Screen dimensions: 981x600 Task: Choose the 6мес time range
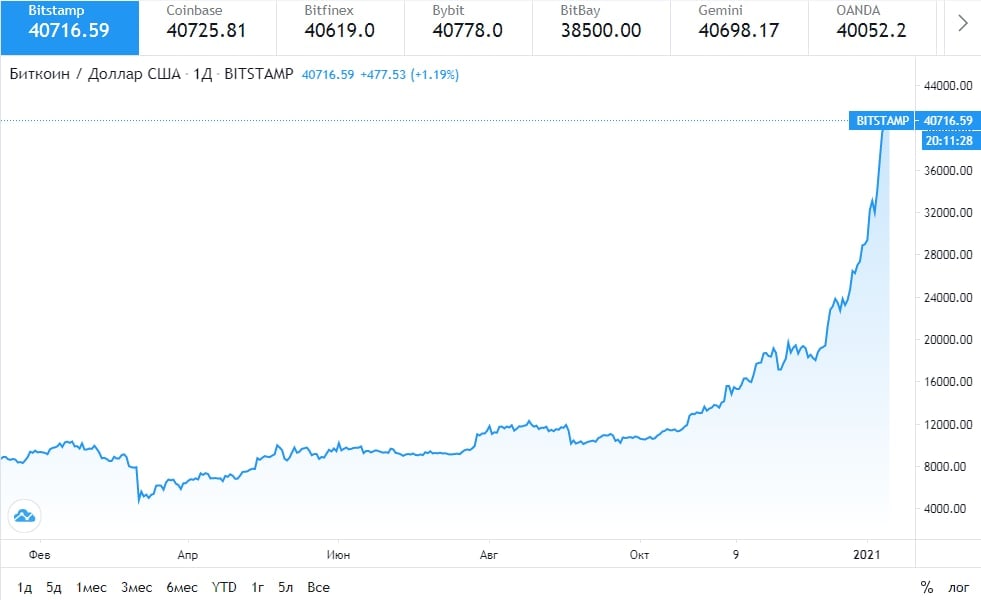[182, 587]
